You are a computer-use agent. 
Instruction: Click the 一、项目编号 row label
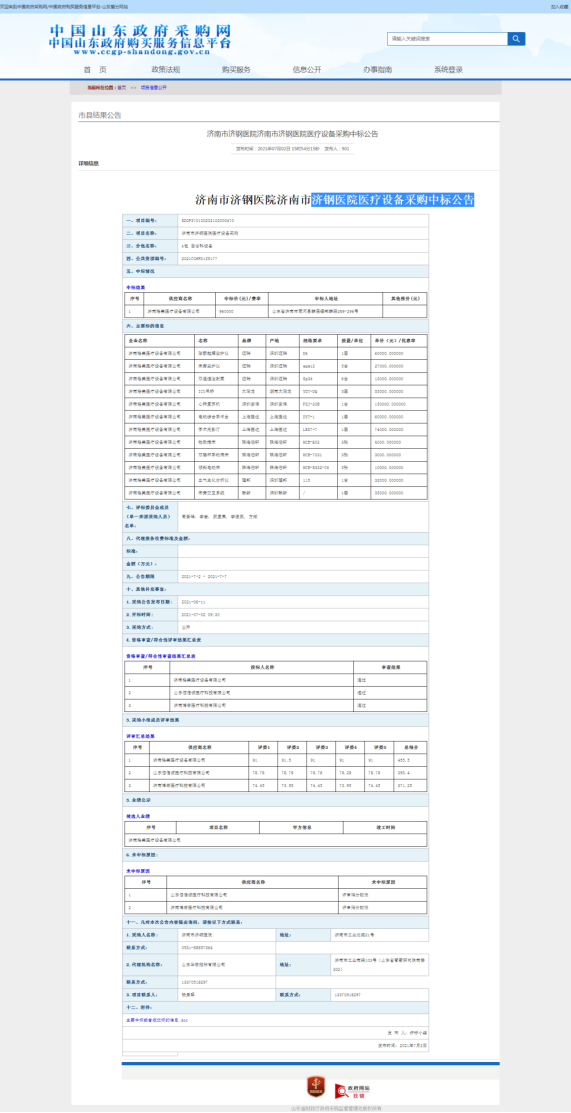pos(141,221)
